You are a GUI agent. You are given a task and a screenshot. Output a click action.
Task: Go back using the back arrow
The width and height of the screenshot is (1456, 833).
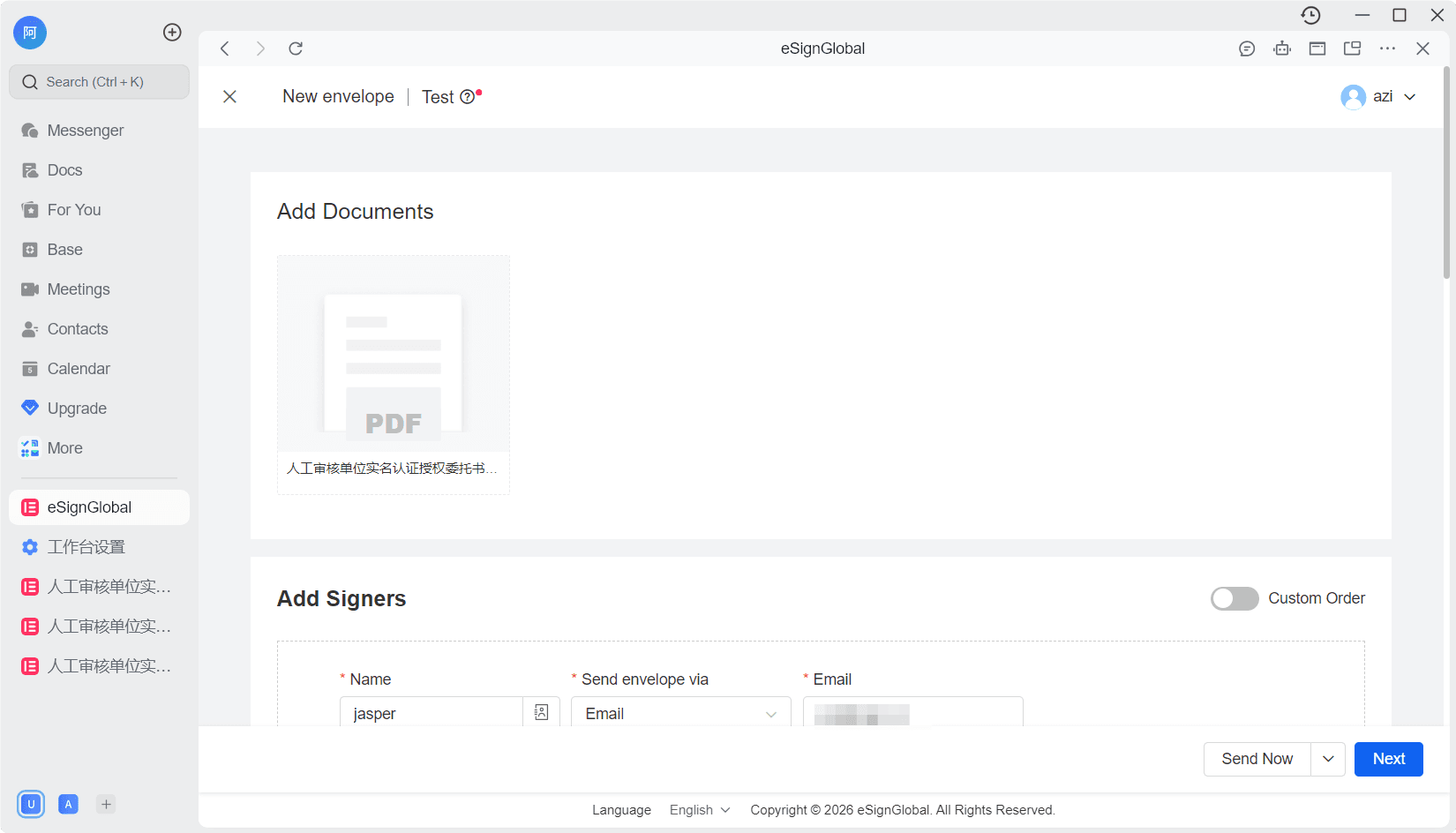click(x=225, y=49)
